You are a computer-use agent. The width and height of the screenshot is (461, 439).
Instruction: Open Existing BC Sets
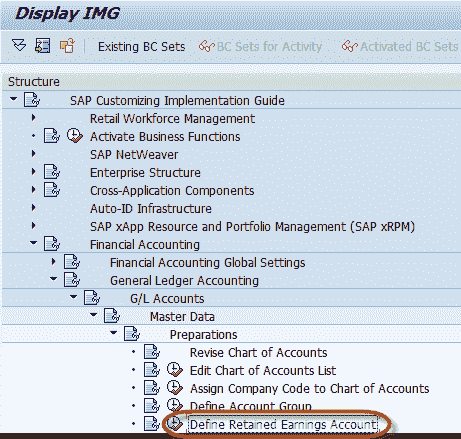coord(141,47)
